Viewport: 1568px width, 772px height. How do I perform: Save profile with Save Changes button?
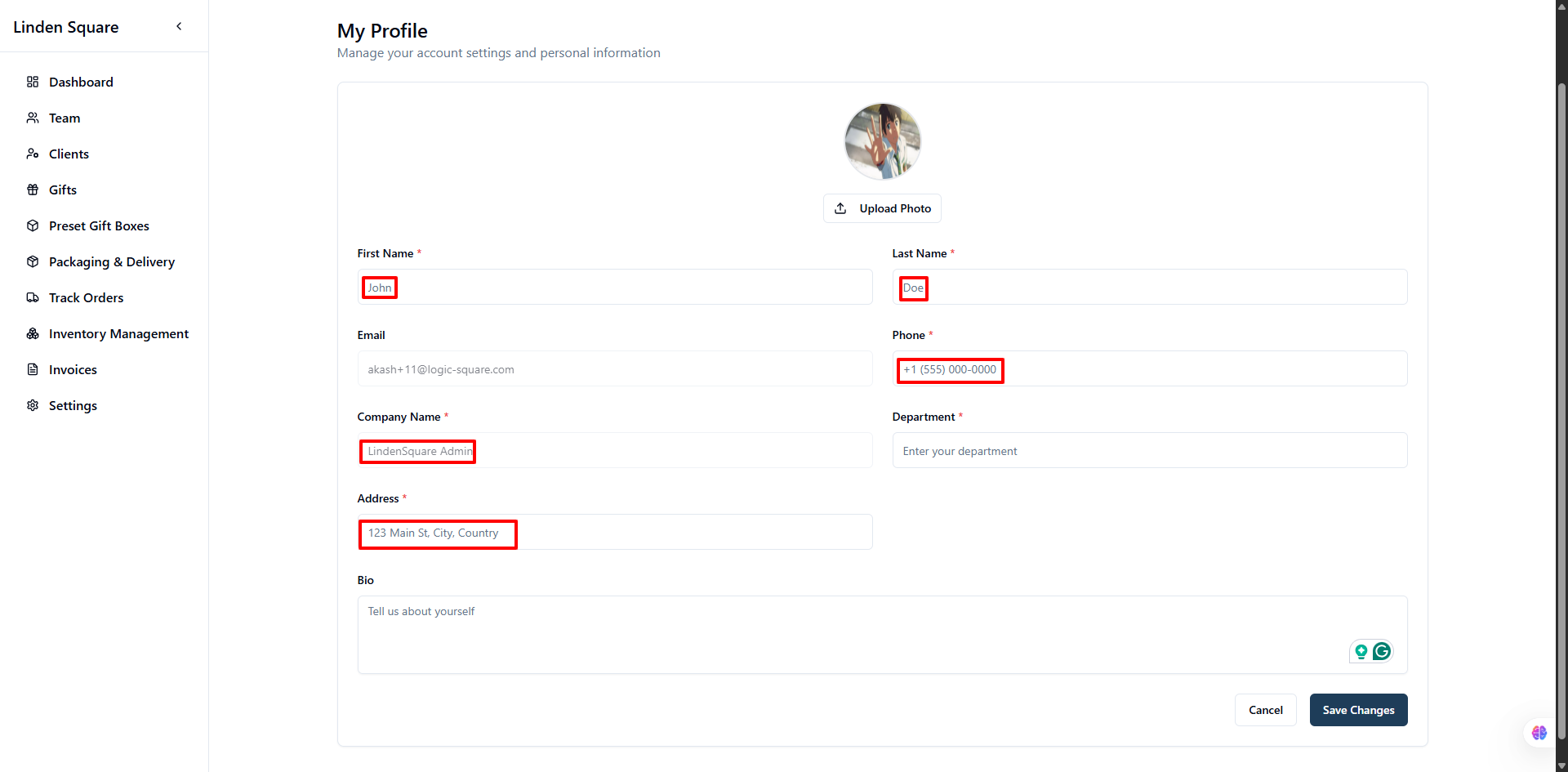1358,710
